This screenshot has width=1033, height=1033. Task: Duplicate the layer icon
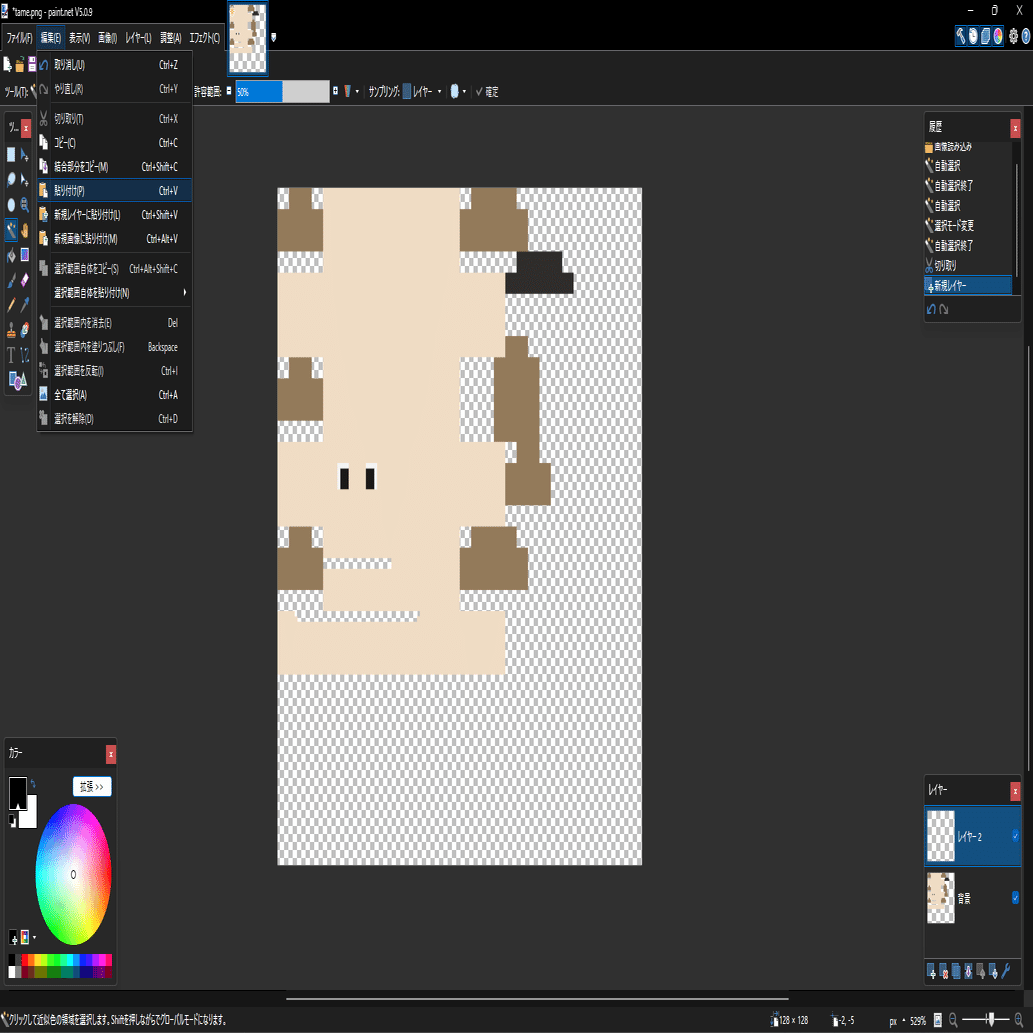[x=957, y=971]
